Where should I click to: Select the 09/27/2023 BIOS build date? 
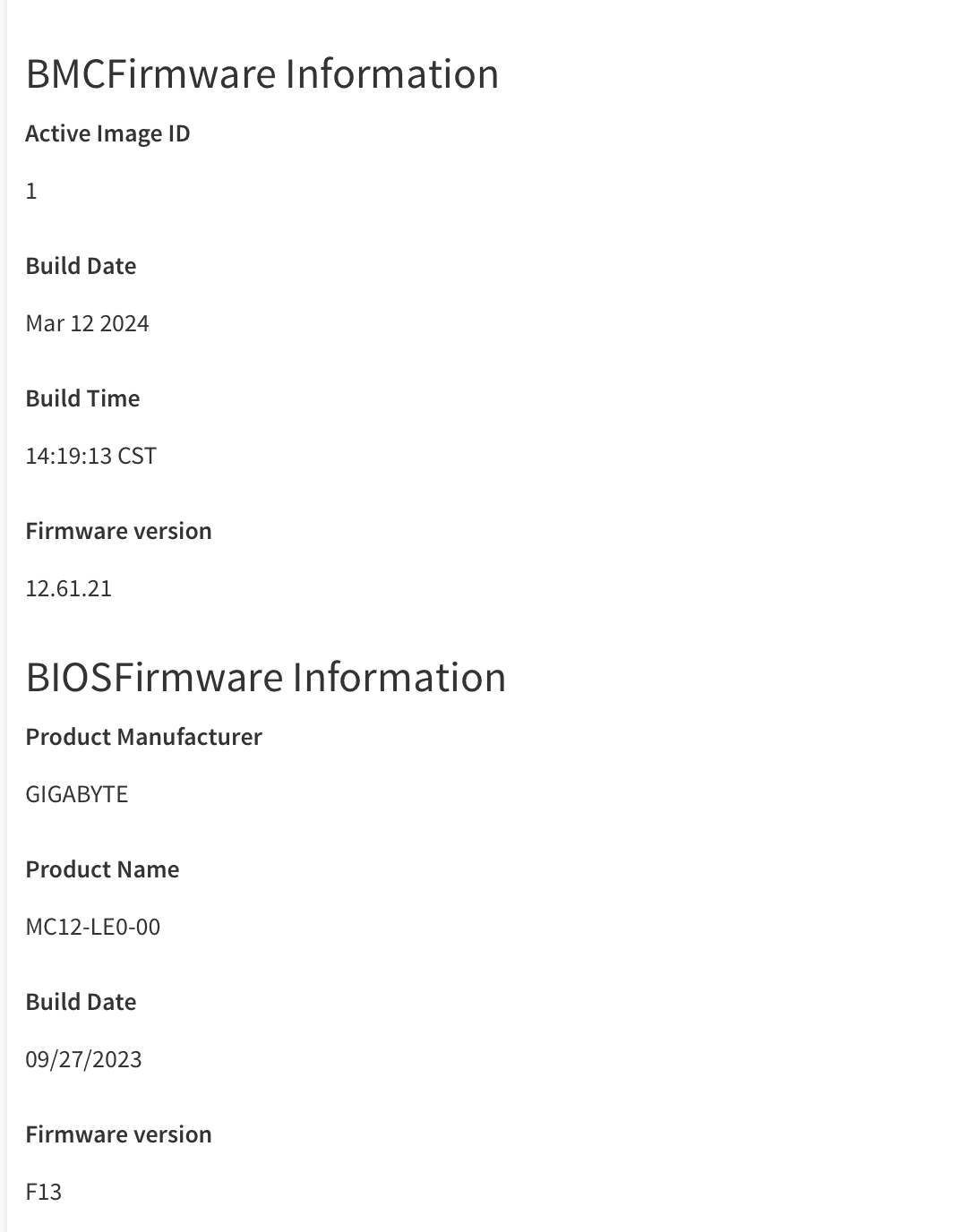coord(84,1059)
